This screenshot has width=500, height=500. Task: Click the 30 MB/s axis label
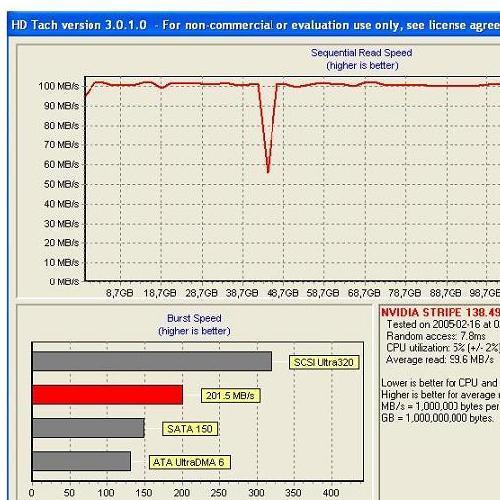point(61,224)
